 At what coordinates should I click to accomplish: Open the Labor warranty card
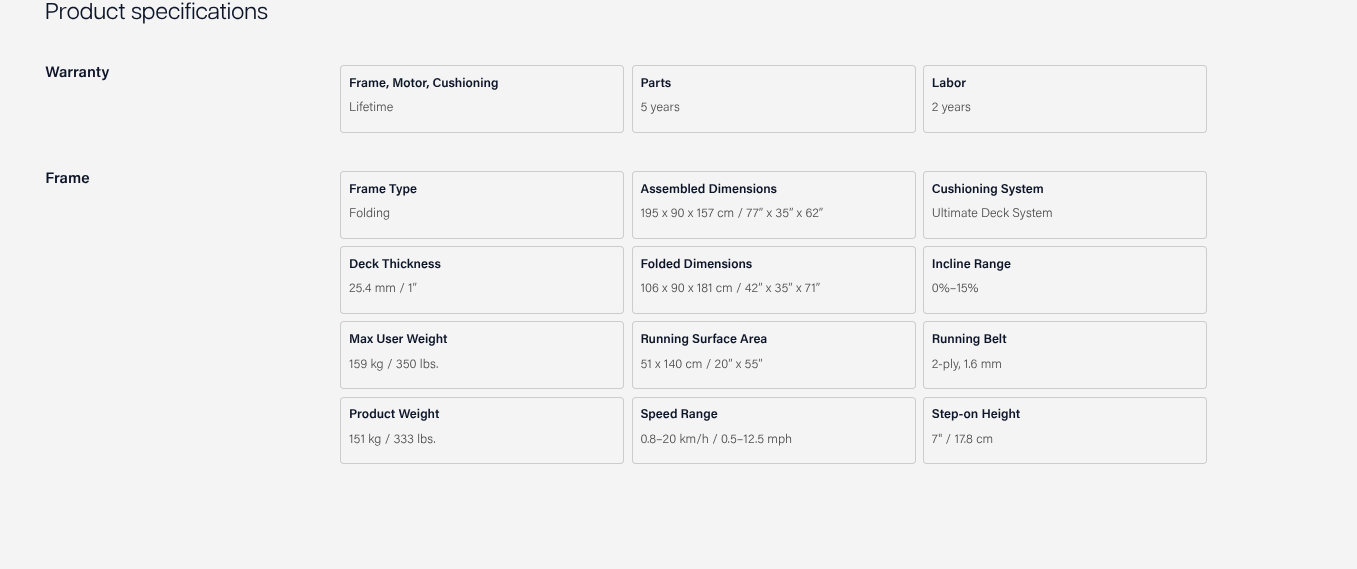1064,99
